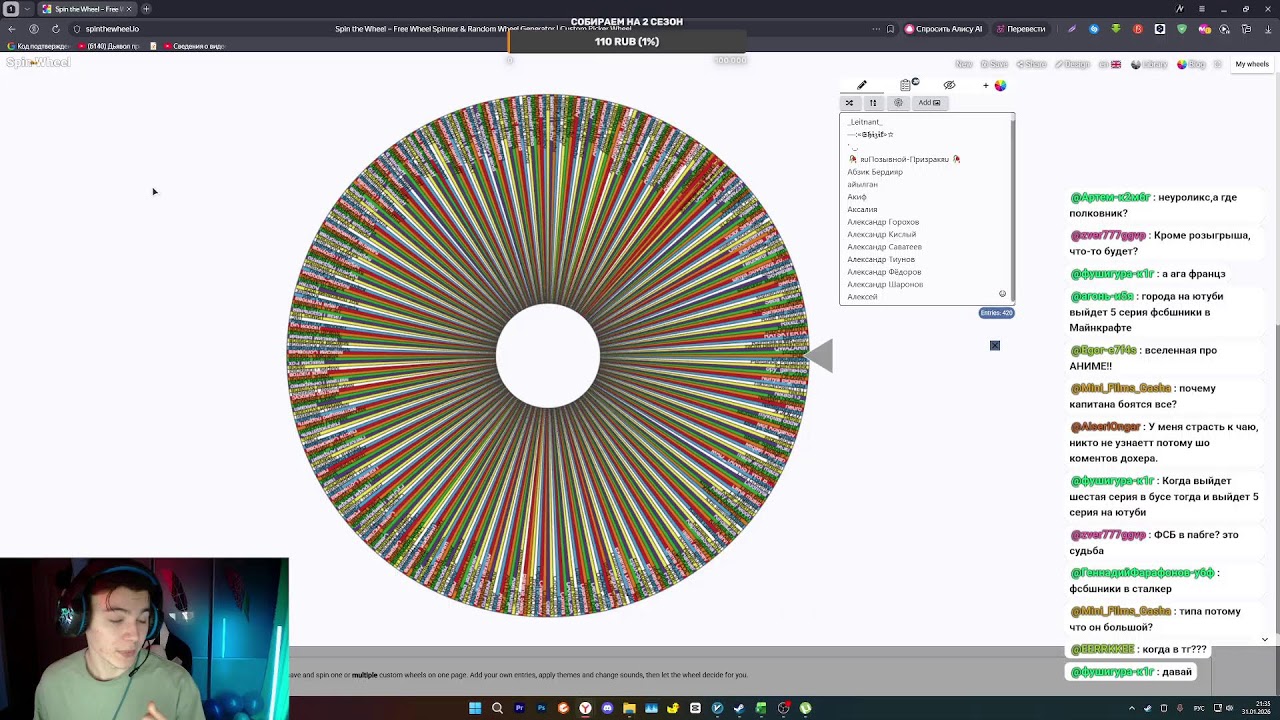
Task: Click 'Спросить Алису AI' button
Action: [944, 29]
